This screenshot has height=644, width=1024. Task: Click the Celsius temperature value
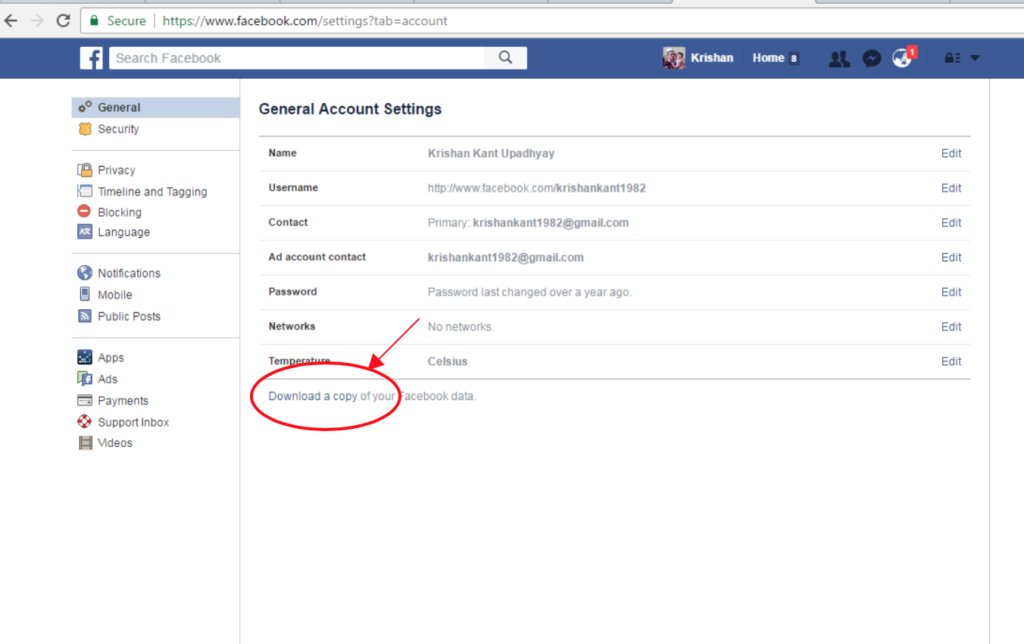click(x=447, y=361)
